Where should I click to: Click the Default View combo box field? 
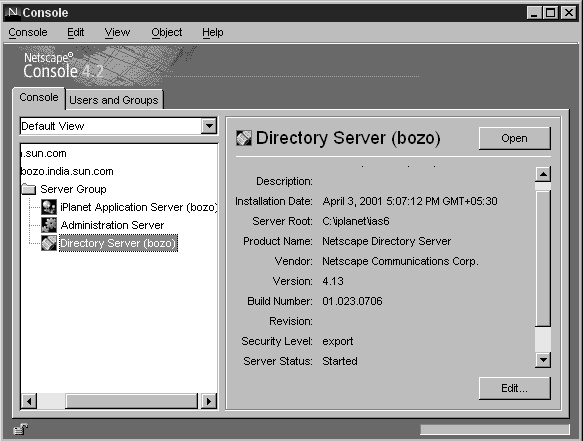pos(119,126)
